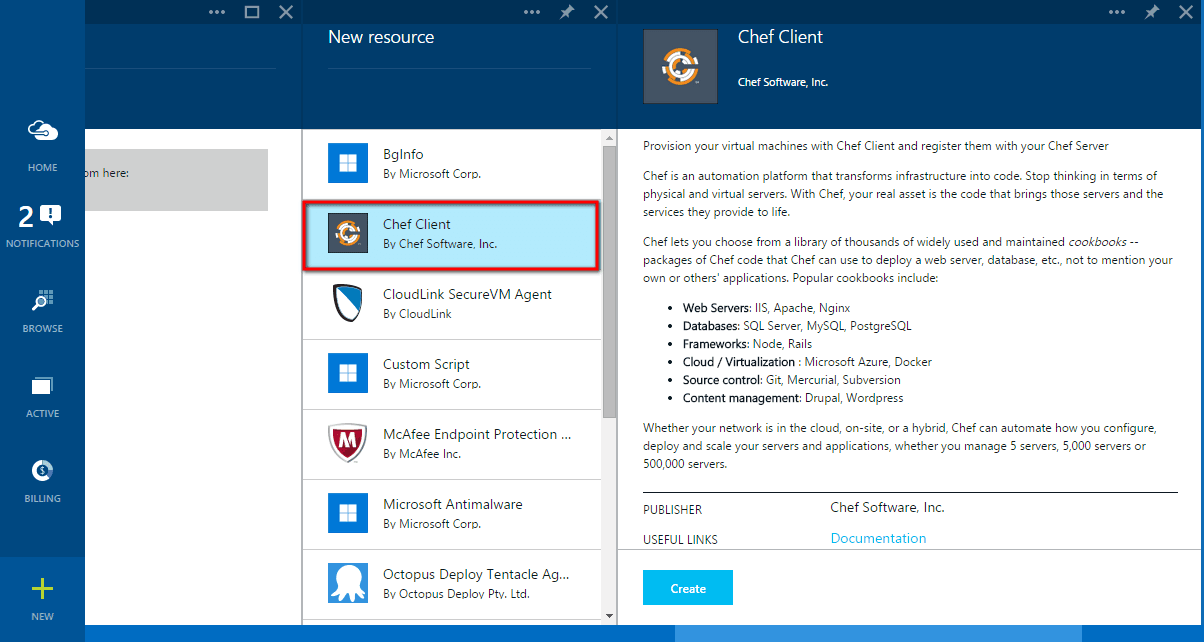1204x642 pixels.
Task: Open the leftmost blade's ellipsis menu
Action: click(217, 12)
